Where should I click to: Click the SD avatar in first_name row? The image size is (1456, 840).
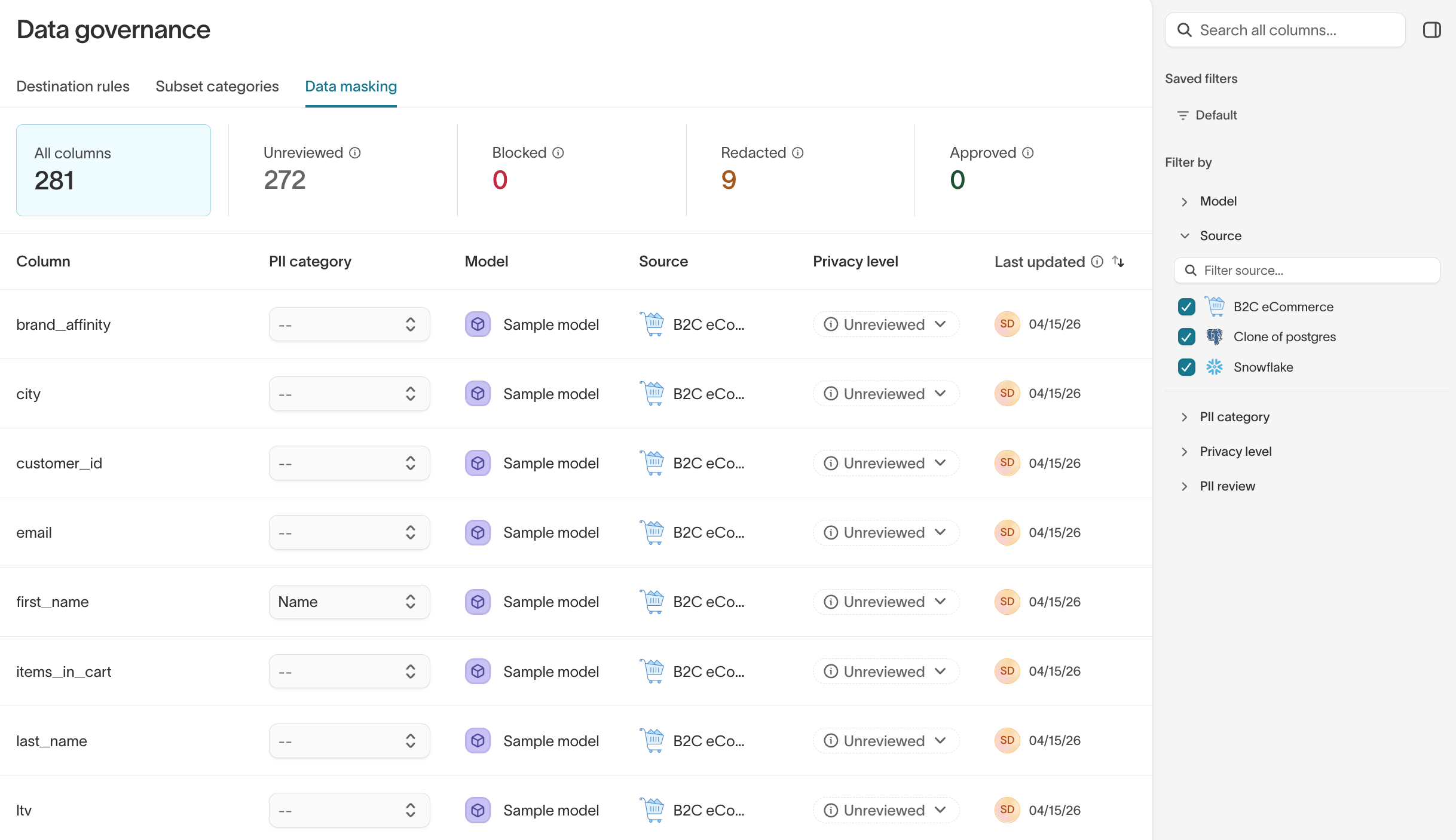1007,602
